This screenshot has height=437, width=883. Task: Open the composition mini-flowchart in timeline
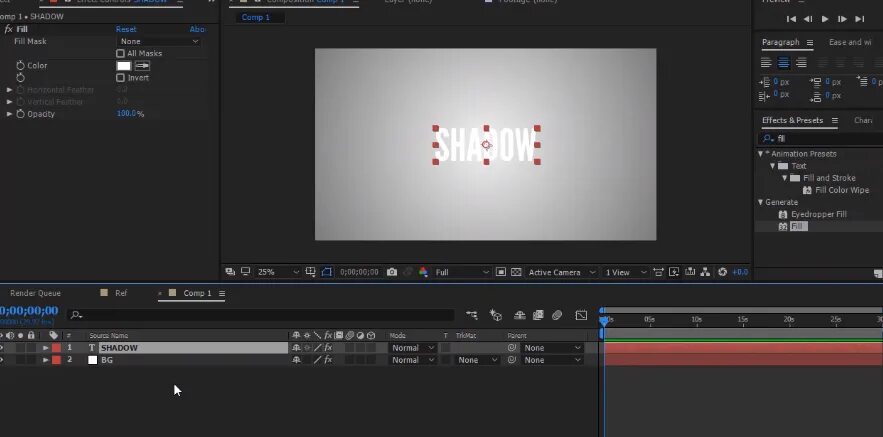(x=472, y=315)
